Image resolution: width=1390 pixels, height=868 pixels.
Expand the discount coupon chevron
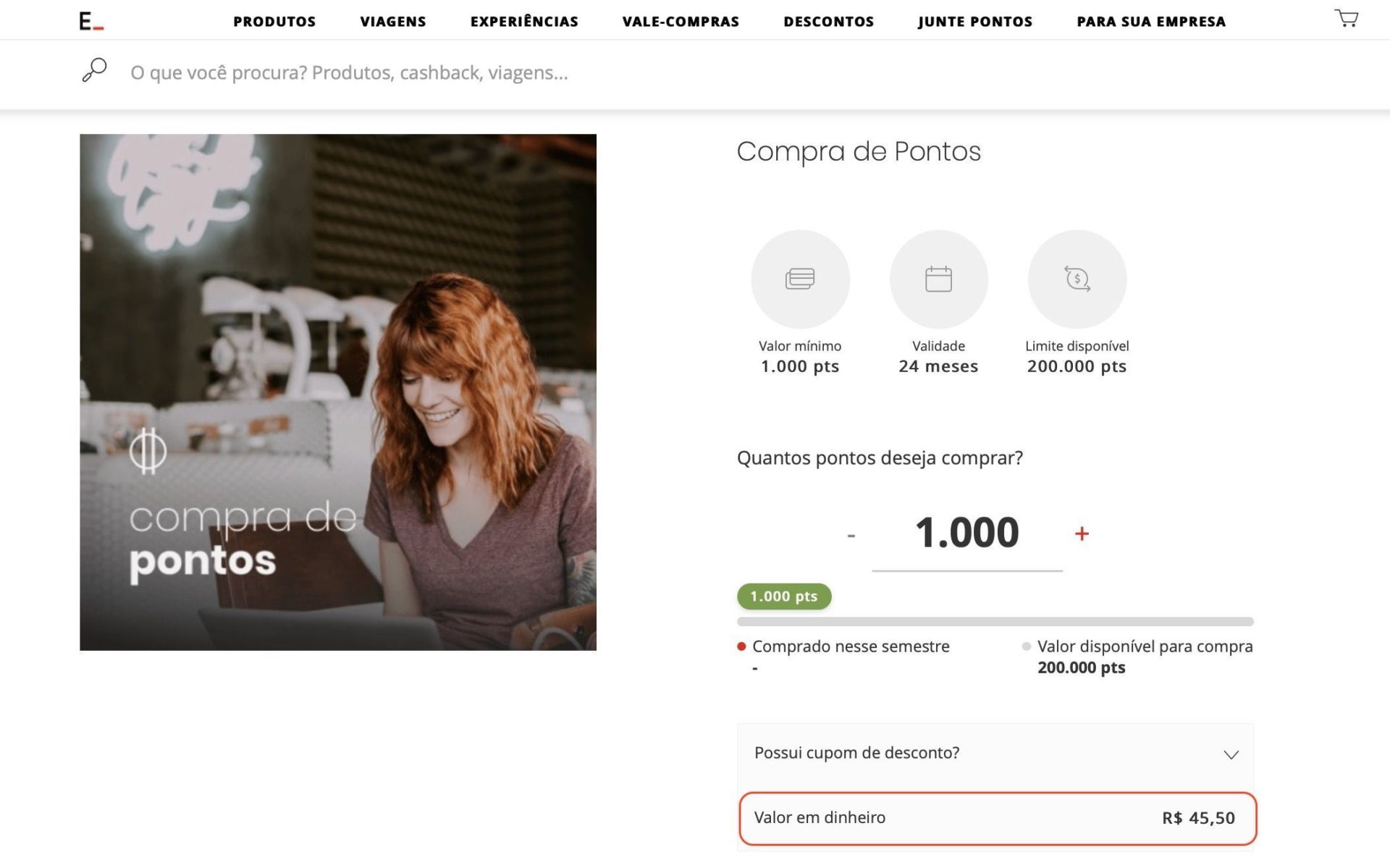coord(1231,754)
